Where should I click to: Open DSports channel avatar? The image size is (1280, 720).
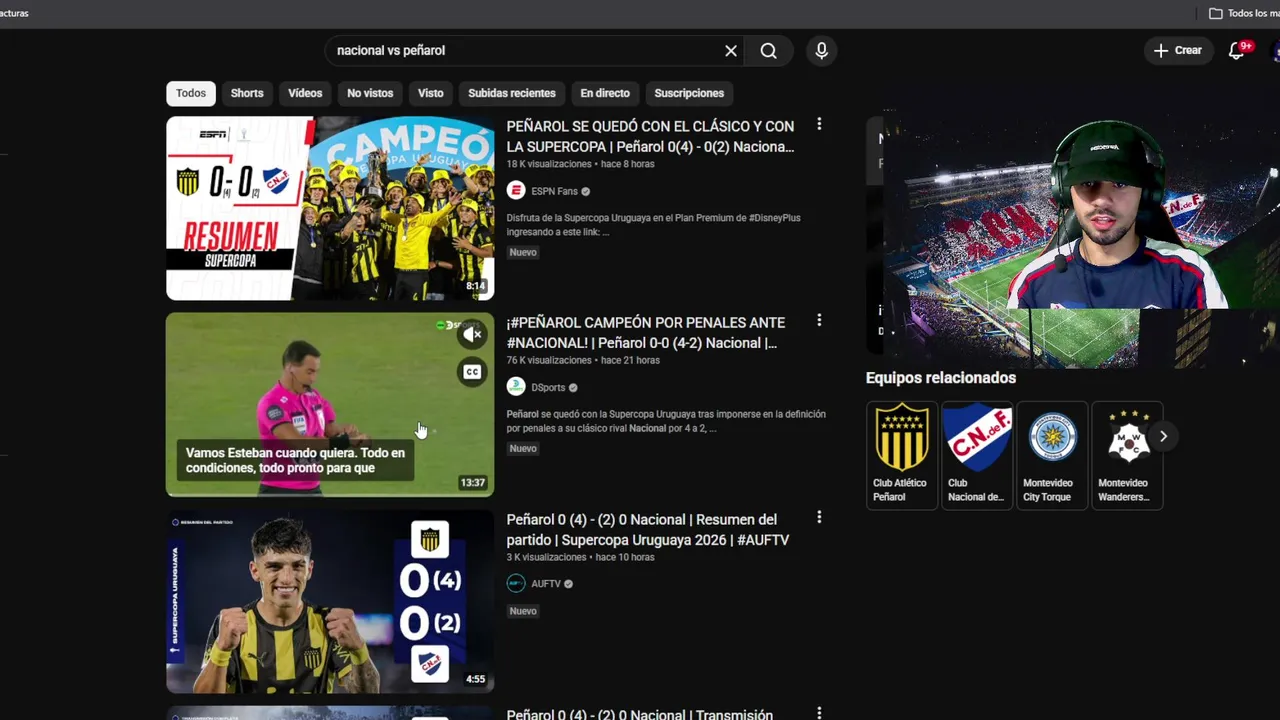coord(516,387)
